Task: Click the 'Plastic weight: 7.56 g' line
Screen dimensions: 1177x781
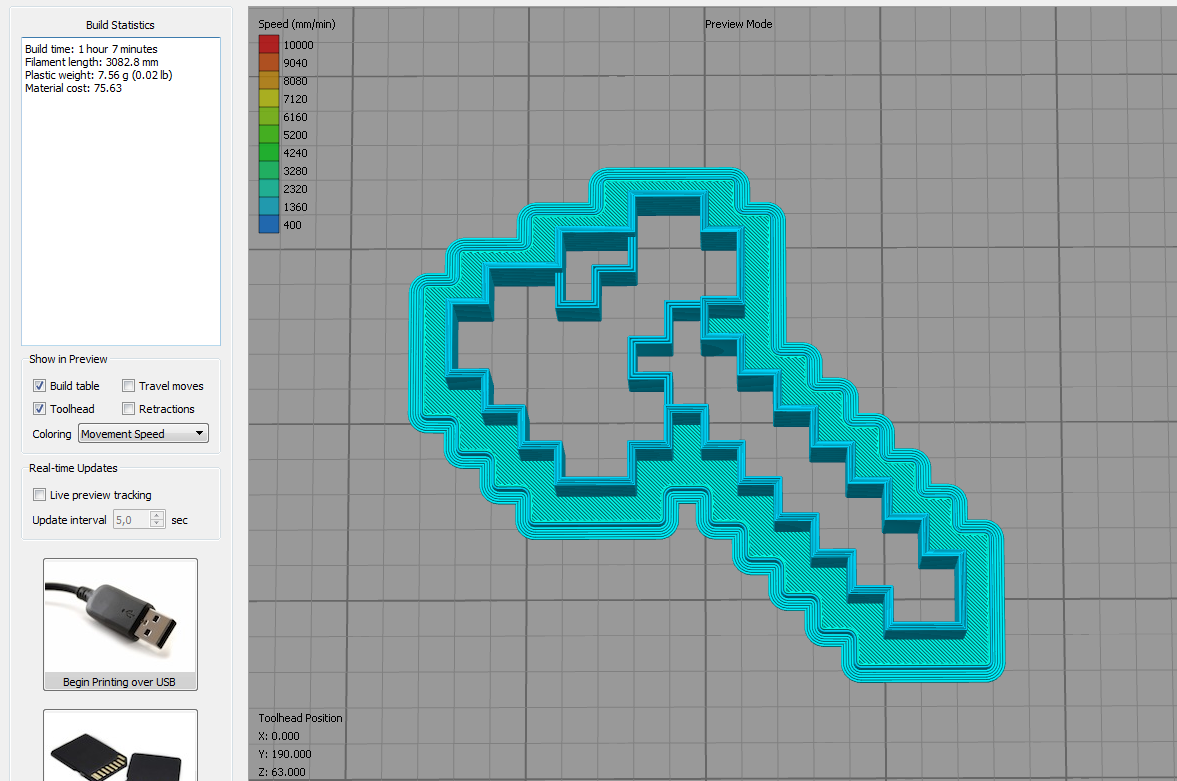Action: (x=98, y=75)
